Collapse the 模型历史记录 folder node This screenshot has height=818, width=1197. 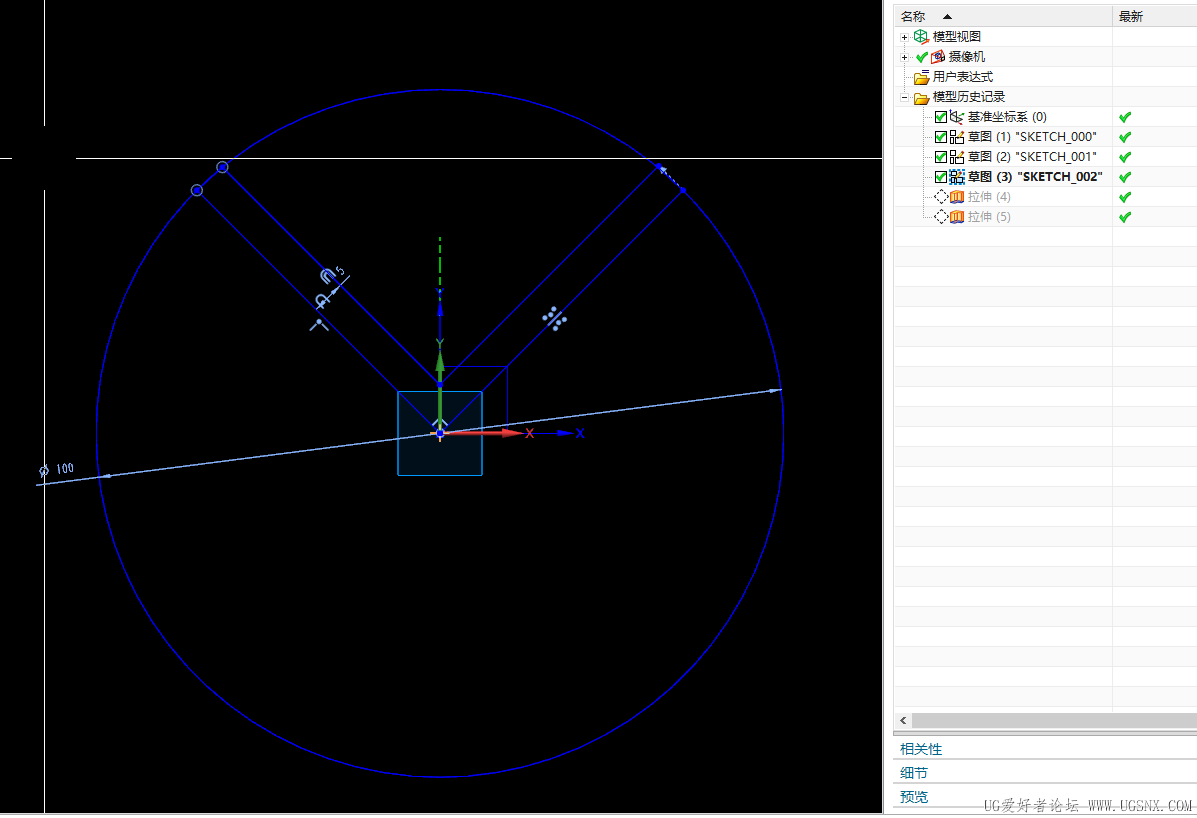click(905, 98)
